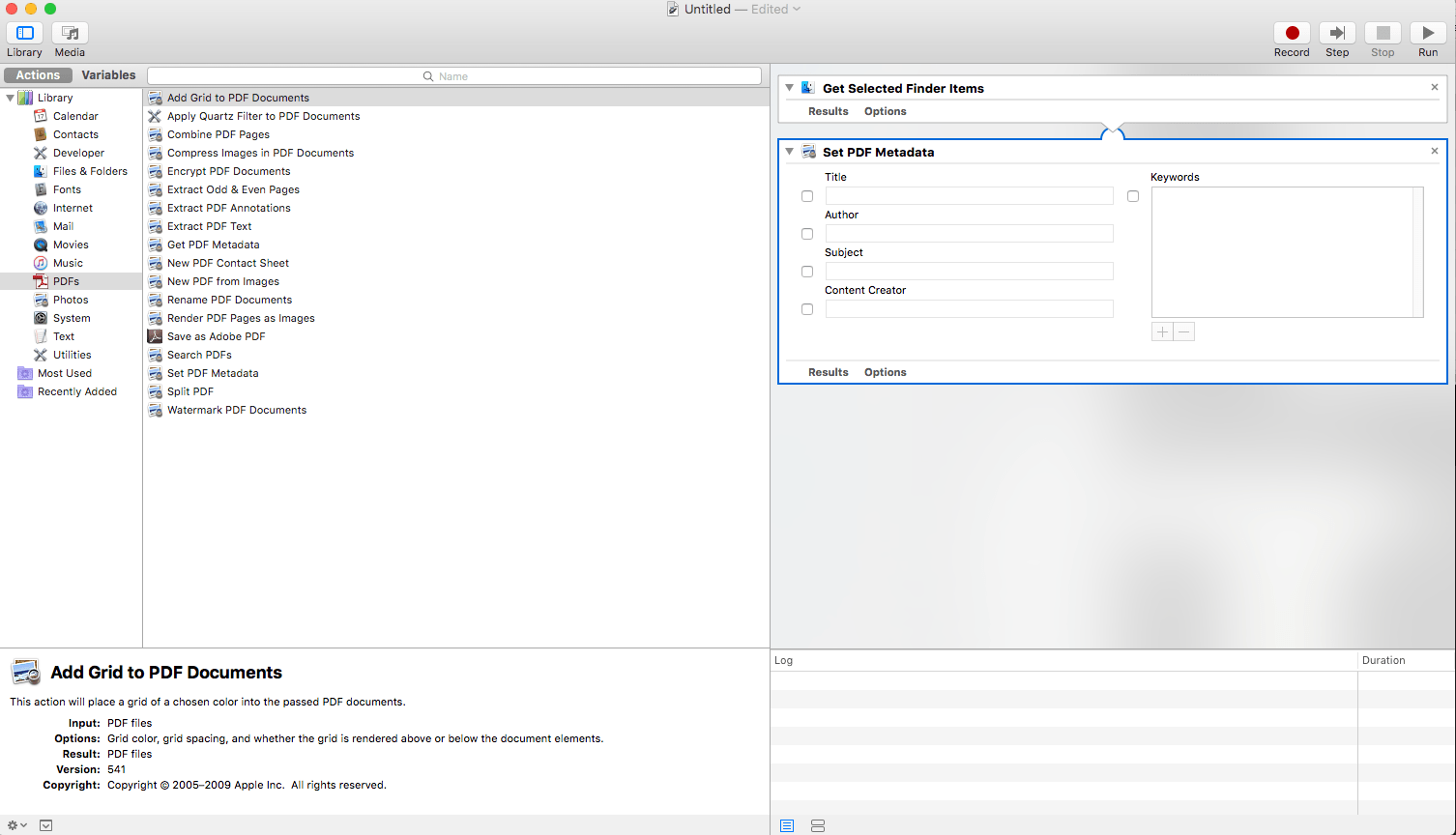The image size is (1456, 835).
Task: Click the Most Used smart folder icon
Action: 25,373
